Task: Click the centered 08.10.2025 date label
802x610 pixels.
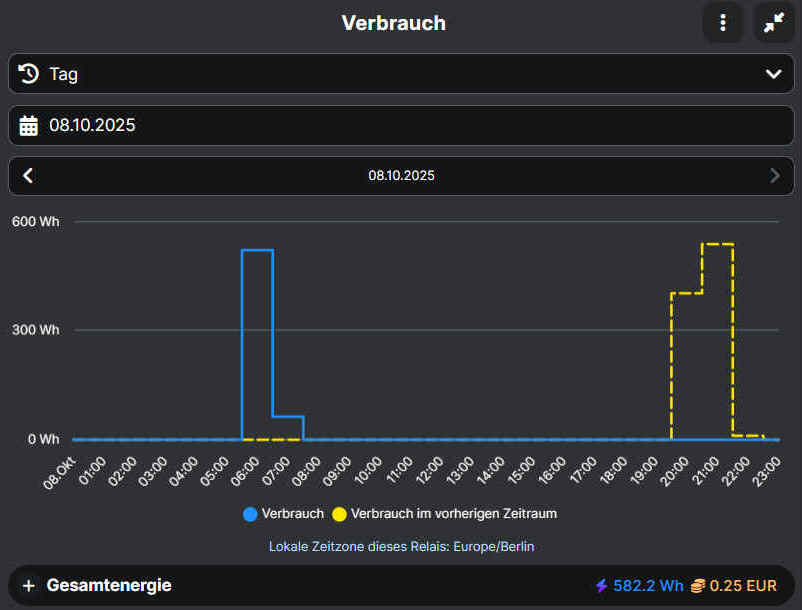Action: [401, 176]
